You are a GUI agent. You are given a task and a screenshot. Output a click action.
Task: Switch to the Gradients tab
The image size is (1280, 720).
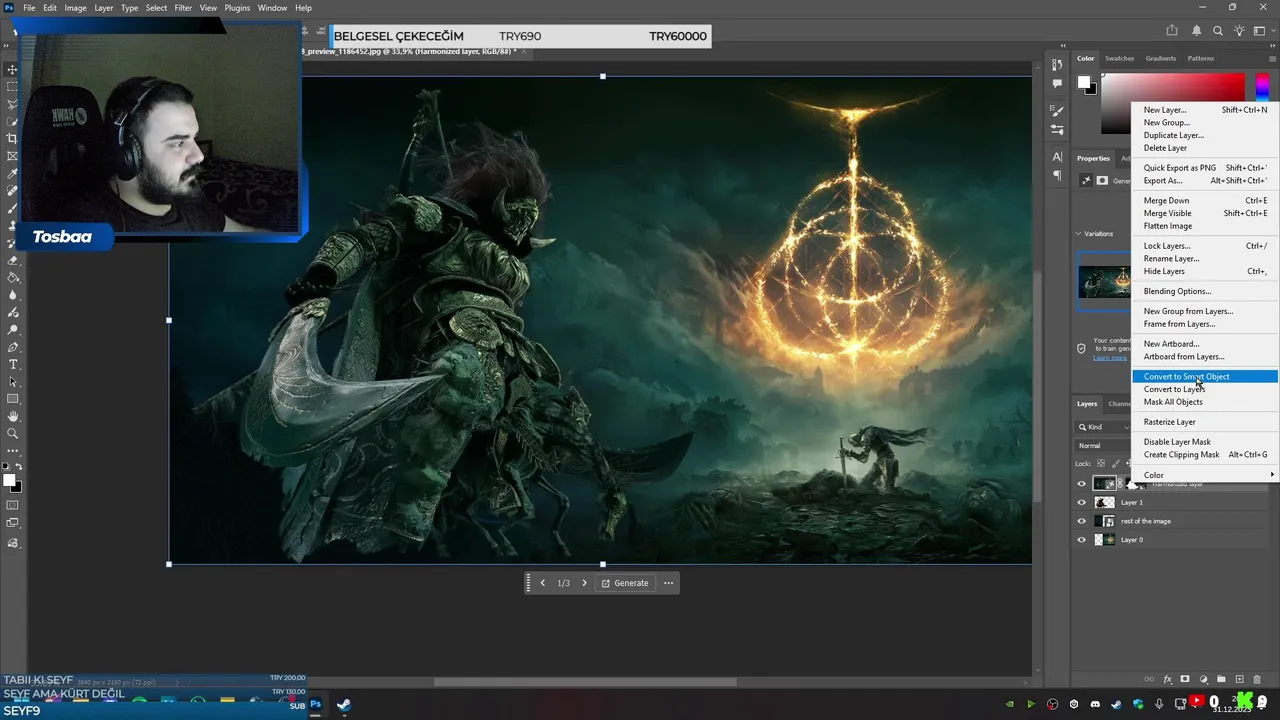[x=1160, y=58]
